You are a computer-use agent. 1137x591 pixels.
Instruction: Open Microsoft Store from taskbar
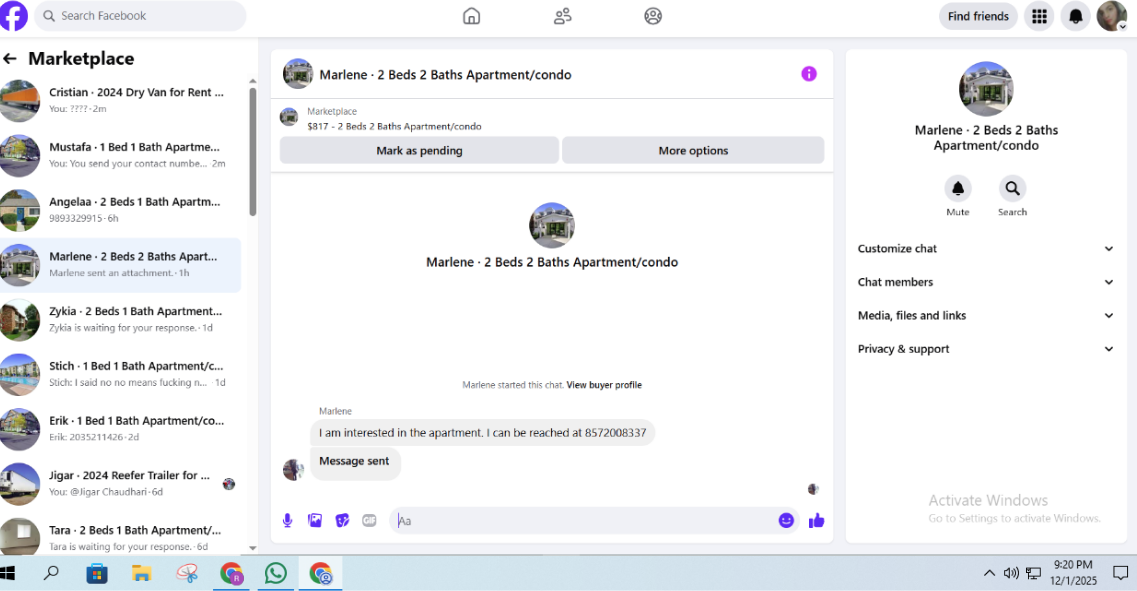96,574
